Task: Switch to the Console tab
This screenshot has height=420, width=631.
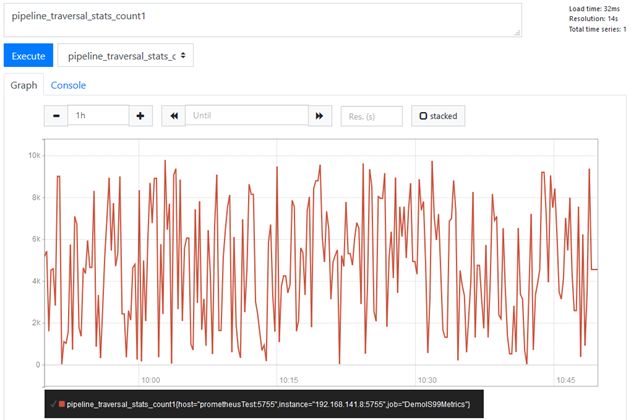Action: coord(68,85)
